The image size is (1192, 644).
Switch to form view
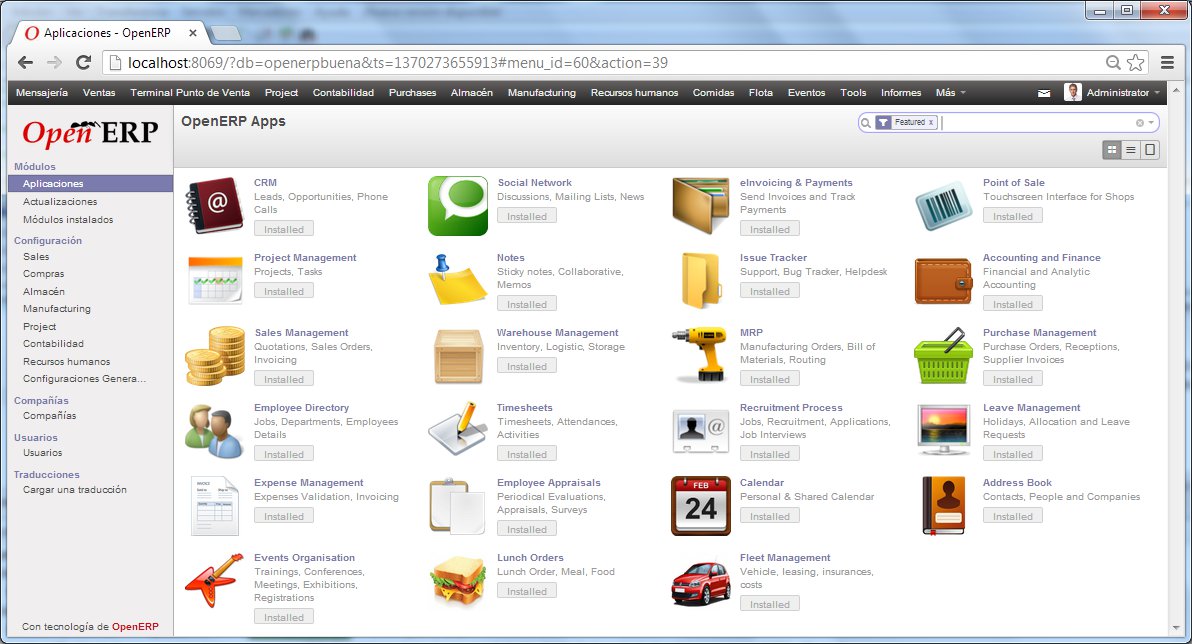coord(1150,150)
